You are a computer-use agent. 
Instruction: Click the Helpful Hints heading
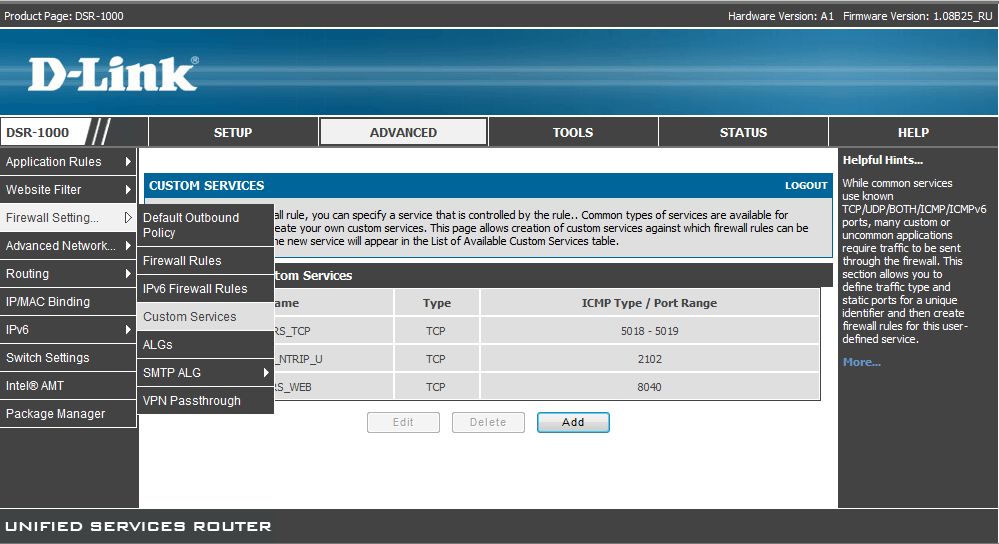pyautogui.click(x=882, y=160)
